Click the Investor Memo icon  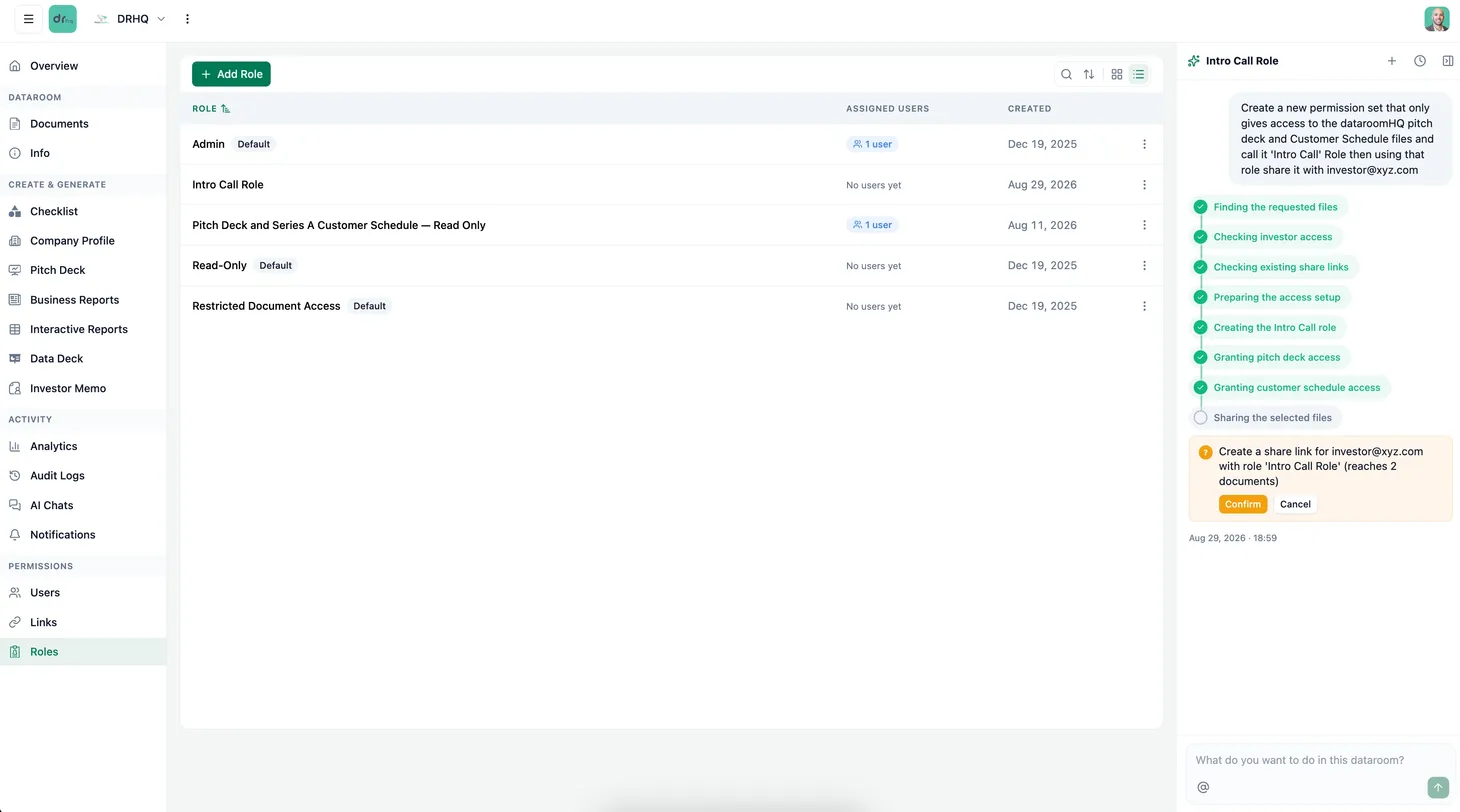[15, 388]
